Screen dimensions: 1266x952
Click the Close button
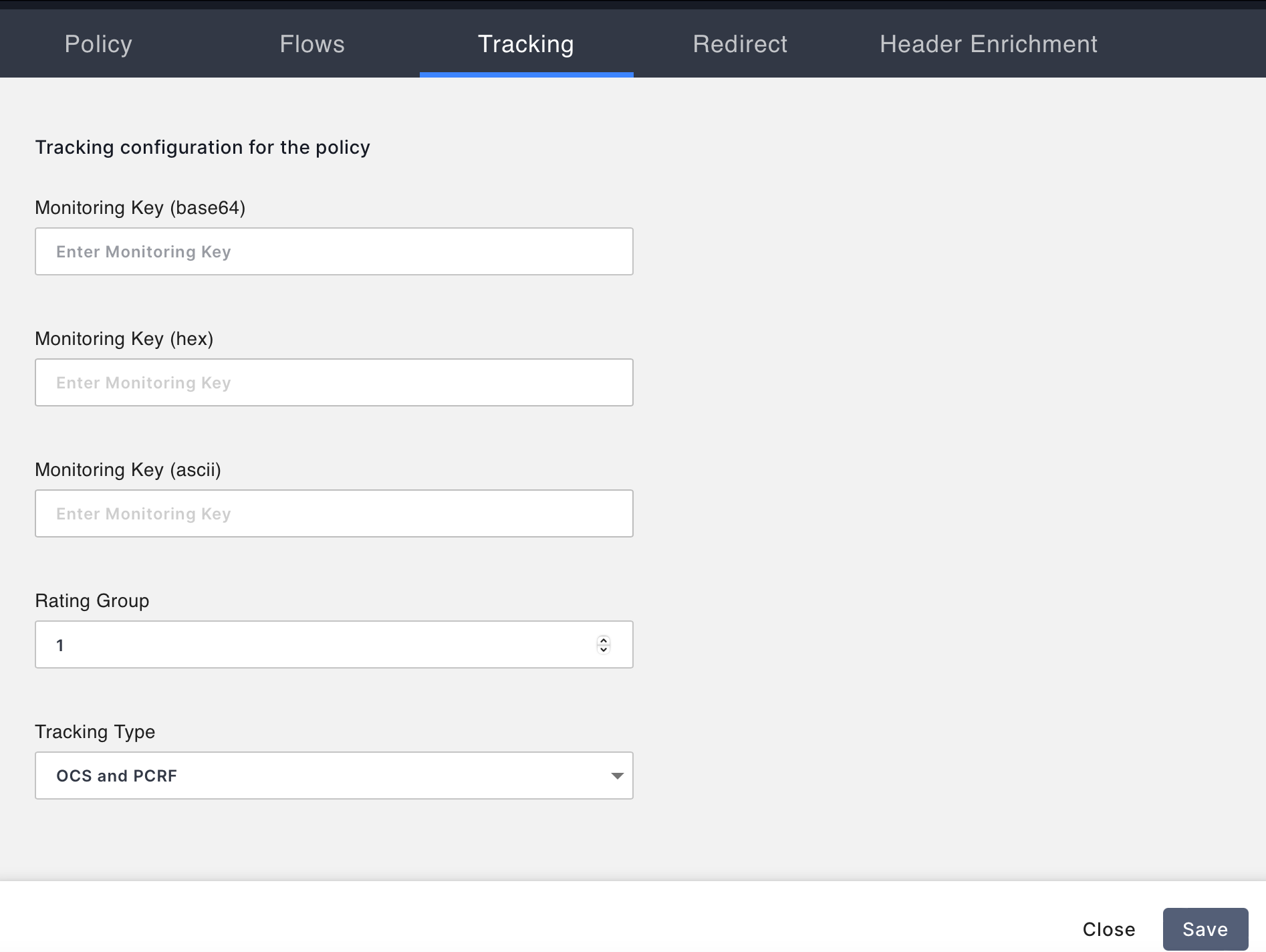(1109, 929)
